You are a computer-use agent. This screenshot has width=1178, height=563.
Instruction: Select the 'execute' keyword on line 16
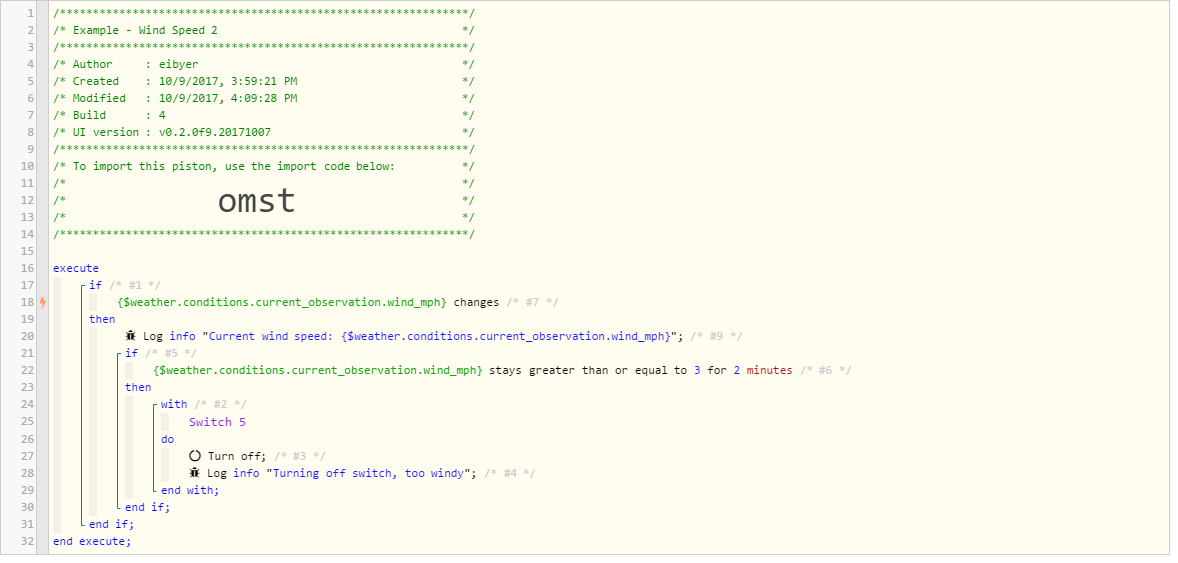[76, 268]
